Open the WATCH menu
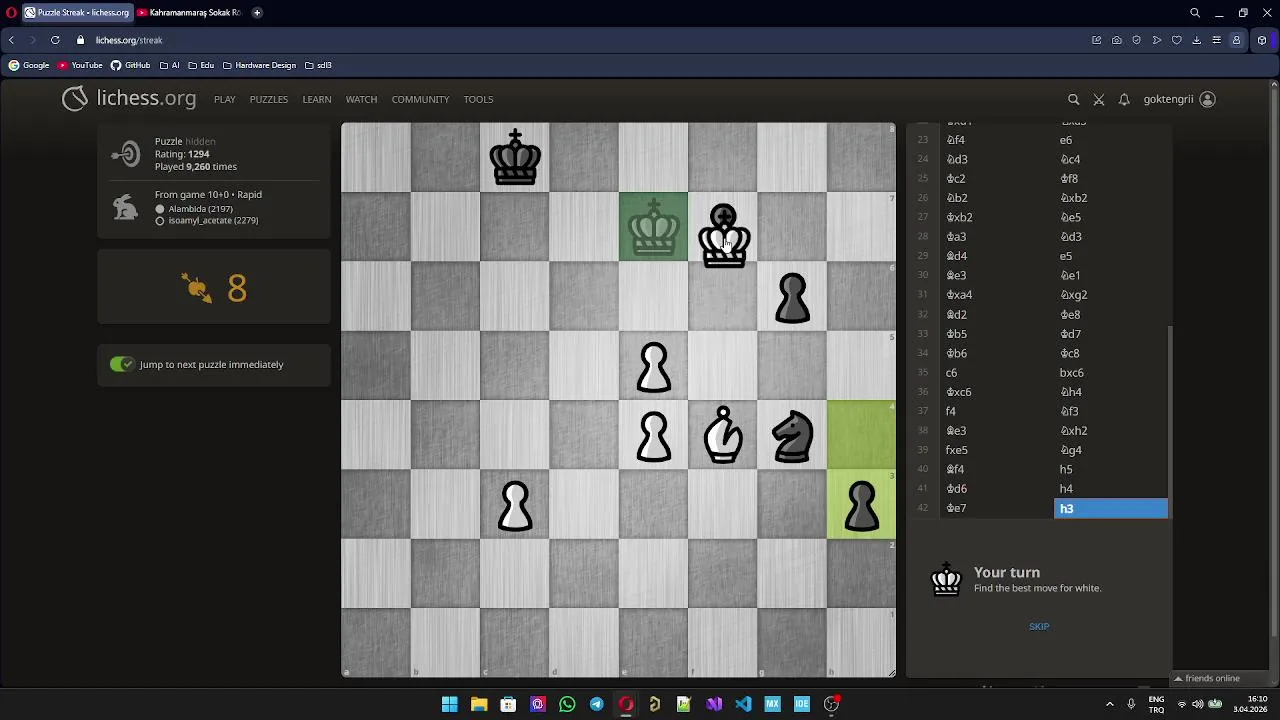This screenshot has height=720, width=1280. coord(361,99)
